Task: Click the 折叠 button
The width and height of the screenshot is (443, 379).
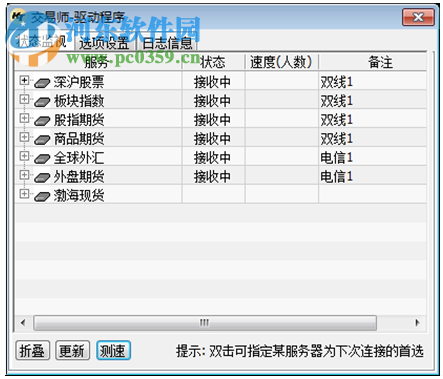Action: pos(32,351)
